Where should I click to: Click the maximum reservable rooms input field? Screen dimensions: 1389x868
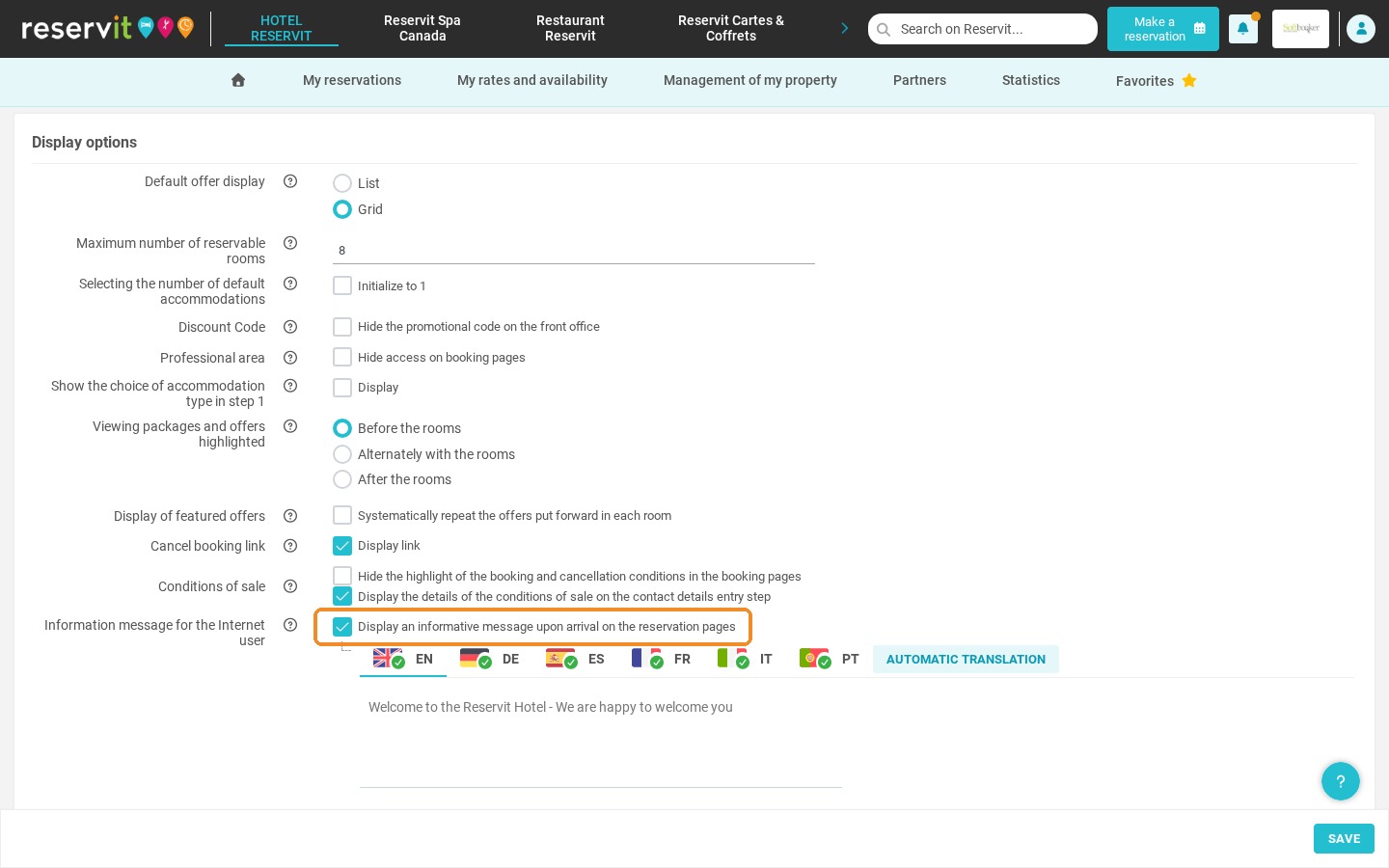pyautogui.click(x=574, y=250)
